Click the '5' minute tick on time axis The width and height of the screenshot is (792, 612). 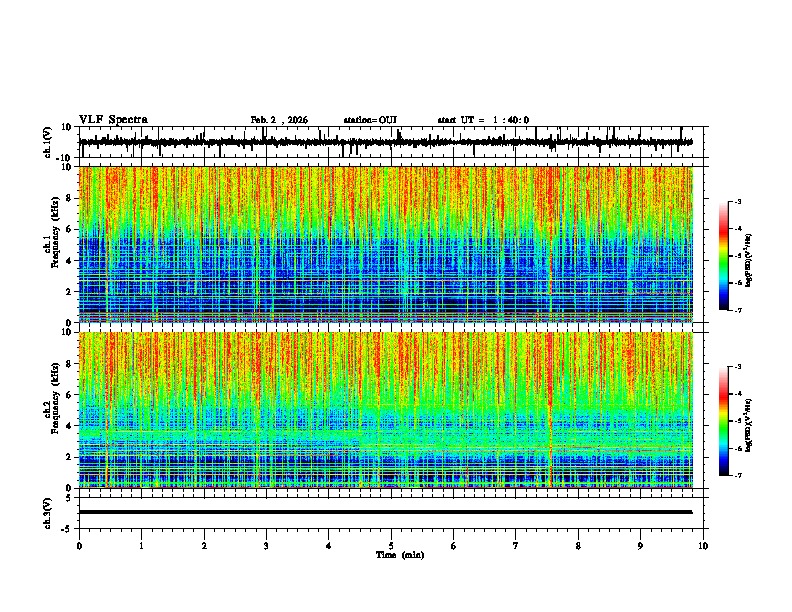click(391, 546)
